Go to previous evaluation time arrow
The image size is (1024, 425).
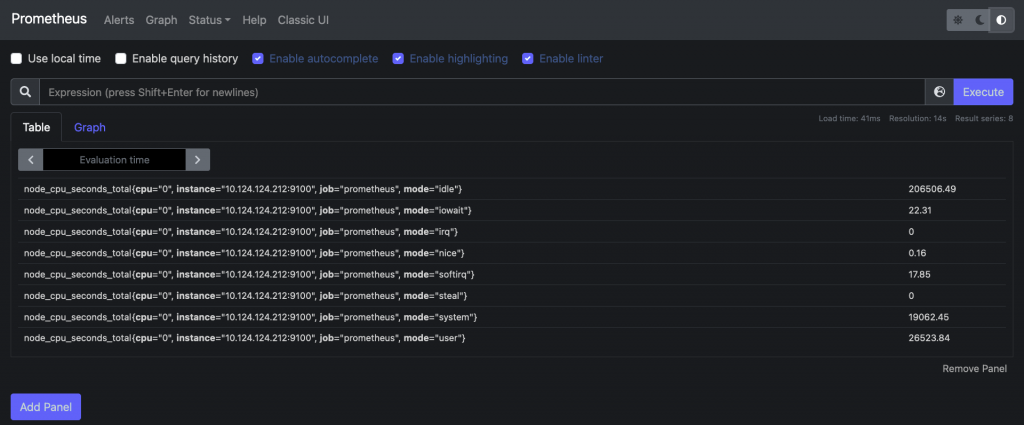31,159
